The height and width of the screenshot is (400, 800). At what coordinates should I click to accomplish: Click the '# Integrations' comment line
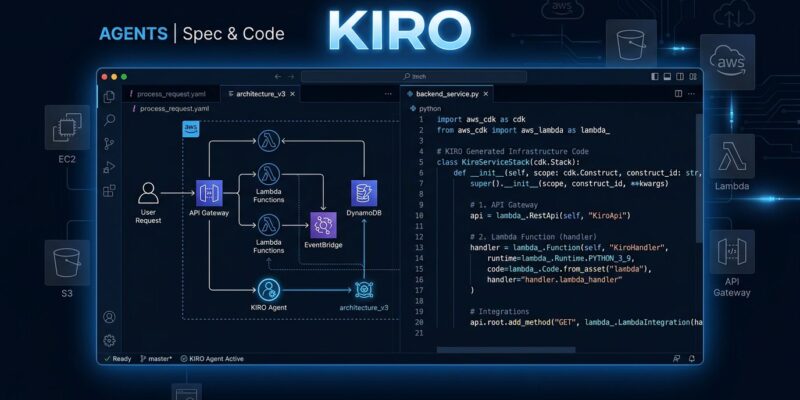[x=499, y=312]
